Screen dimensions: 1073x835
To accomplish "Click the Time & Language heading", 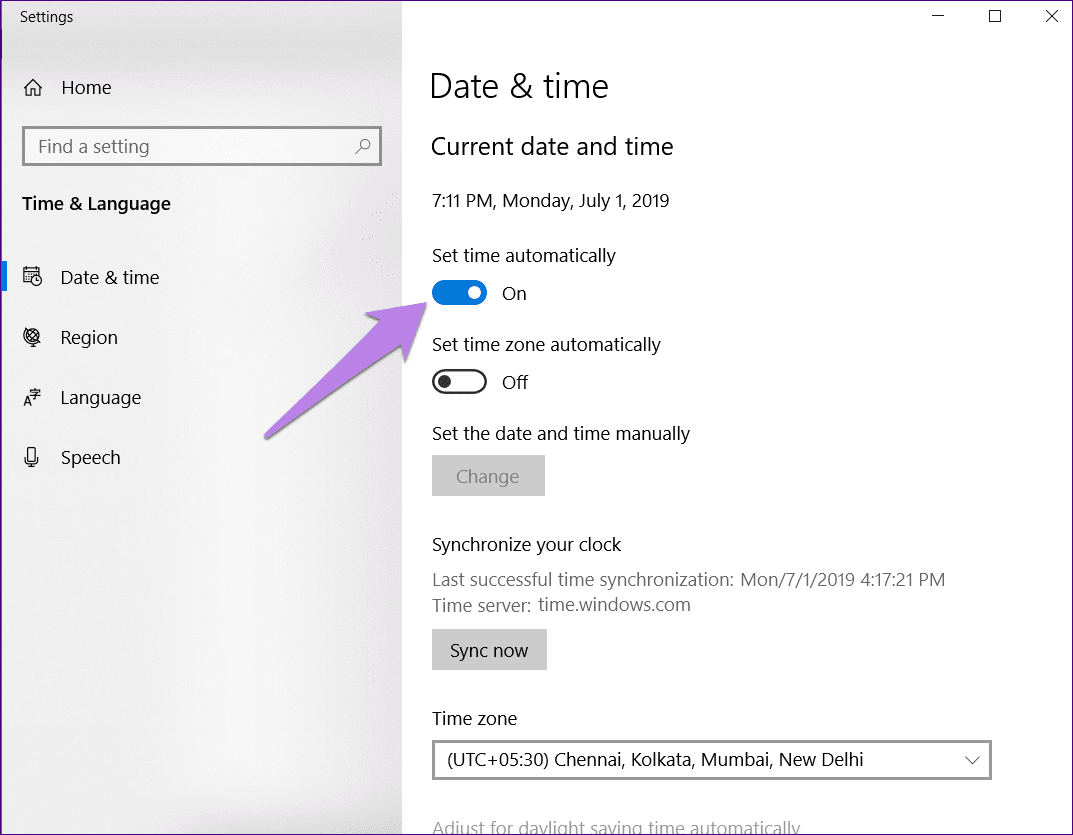I will tap(96, 204).
